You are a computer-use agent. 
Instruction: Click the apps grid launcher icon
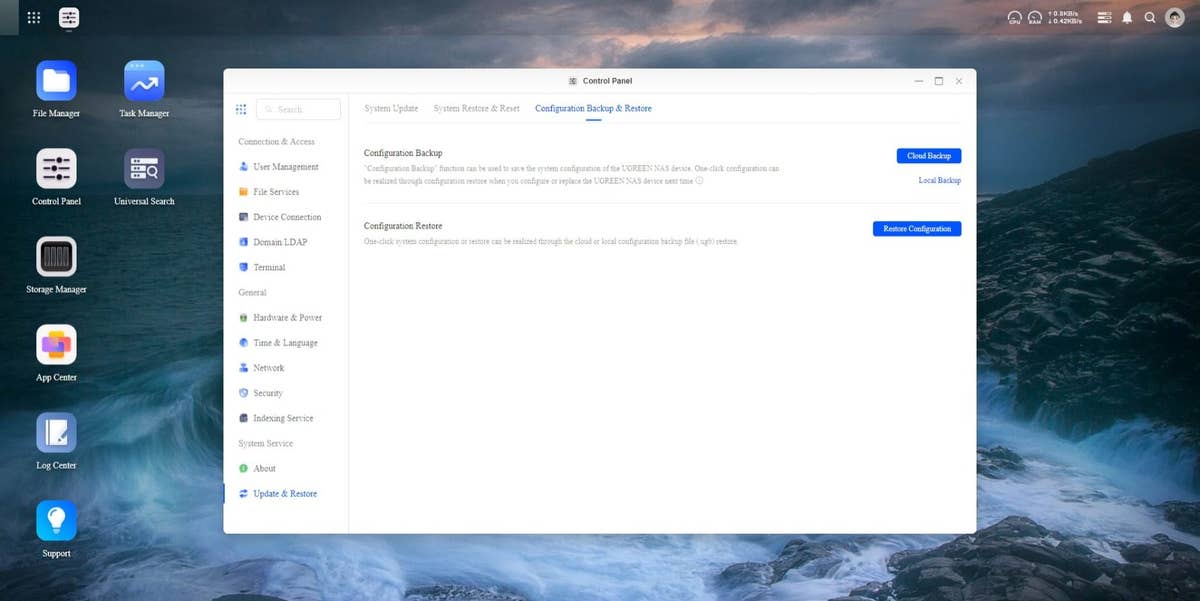point(34,18)
